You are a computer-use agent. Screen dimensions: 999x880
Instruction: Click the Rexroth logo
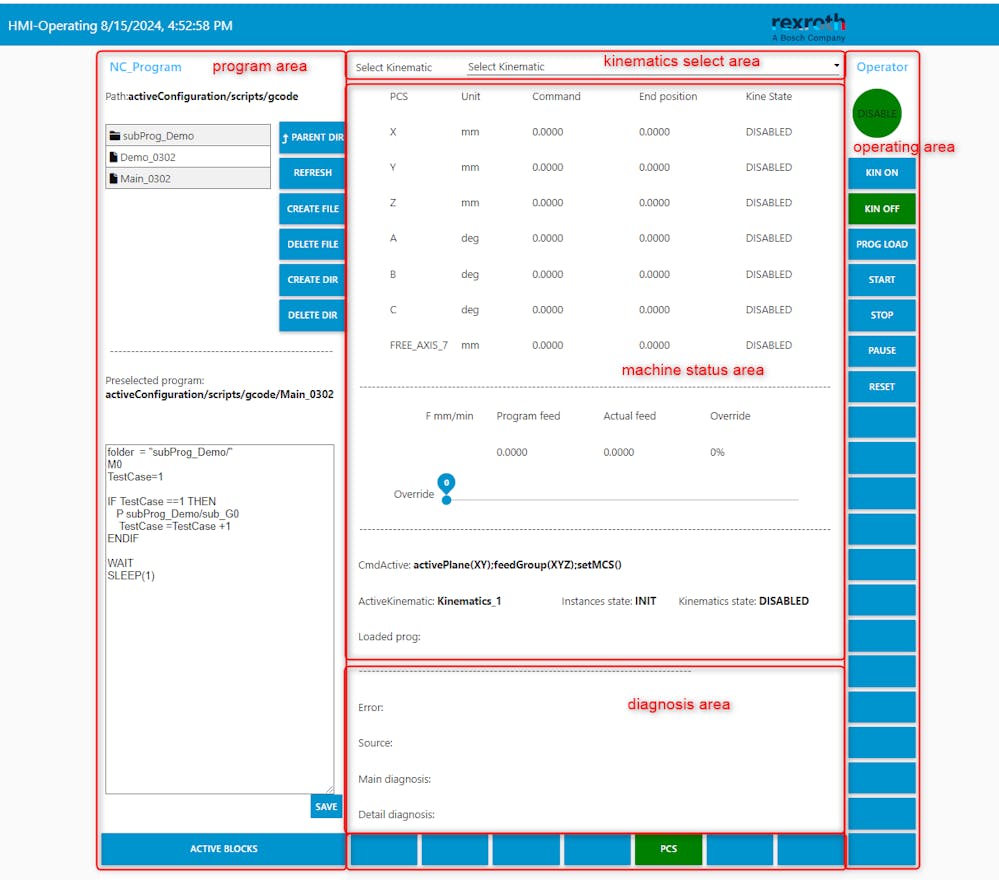809,27
